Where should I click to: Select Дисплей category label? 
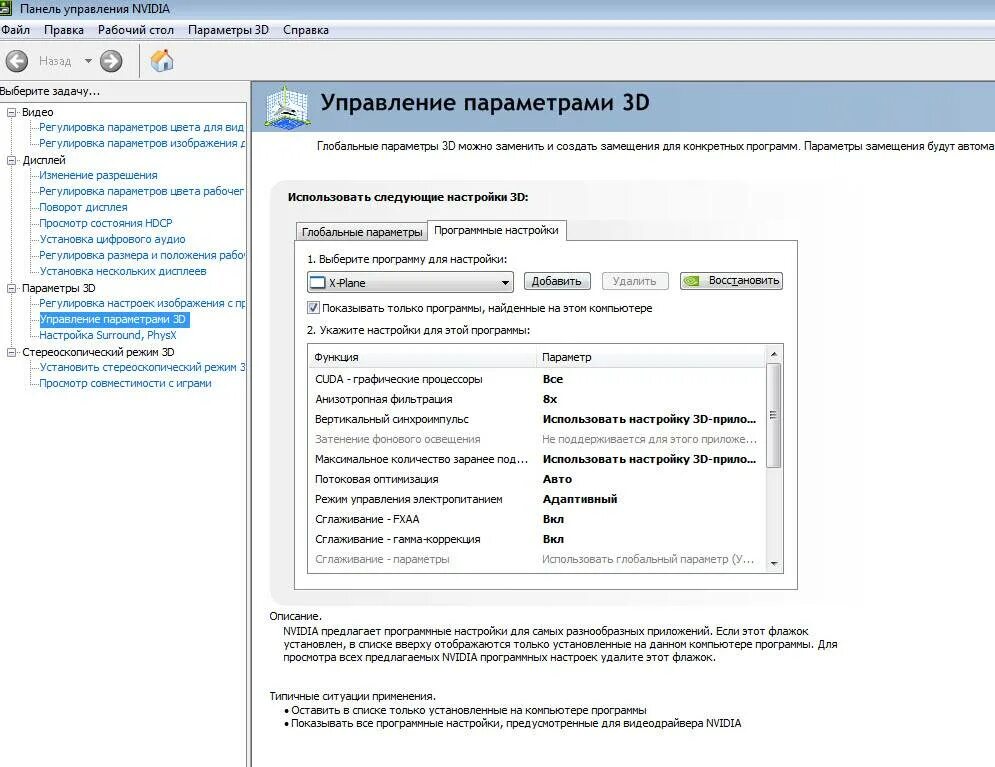point(44,161)
